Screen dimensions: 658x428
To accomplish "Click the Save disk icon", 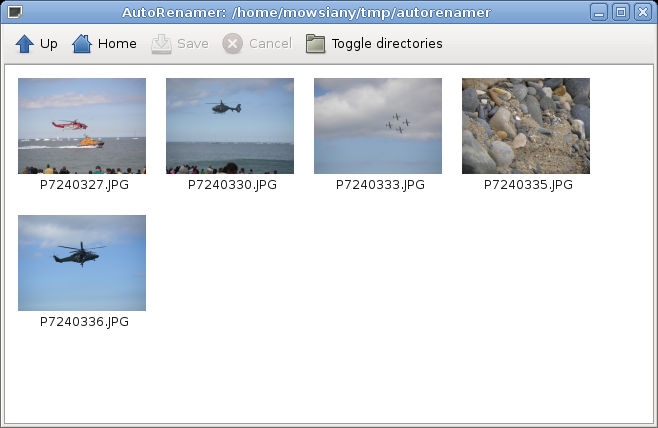I will point(161,44).
